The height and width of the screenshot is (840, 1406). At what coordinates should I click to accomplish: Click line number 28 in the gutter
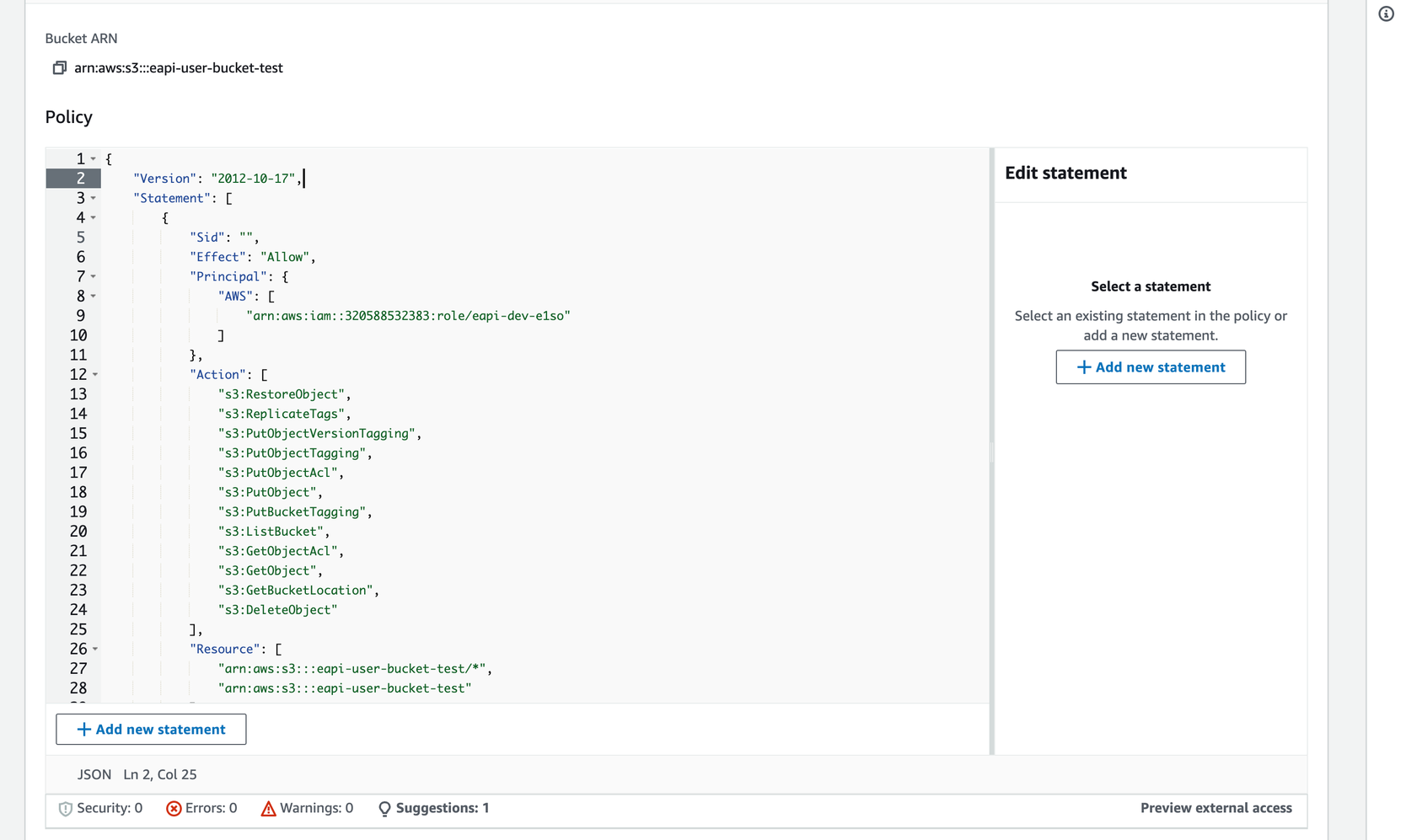[78, 688]
